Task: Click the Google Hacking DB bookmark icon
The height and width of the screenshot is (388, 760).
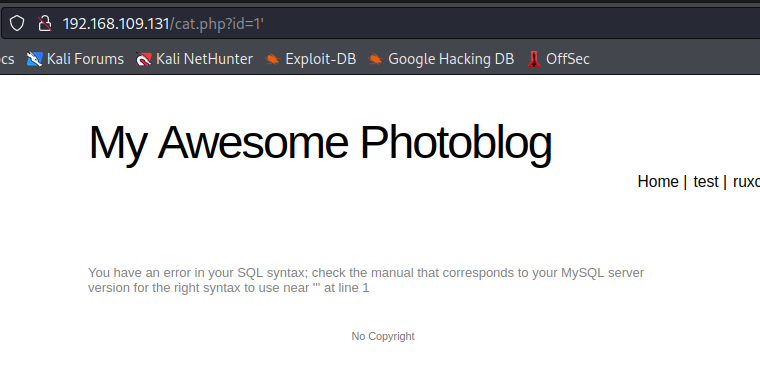Action: pyautogui.click(x=376, y=59)
